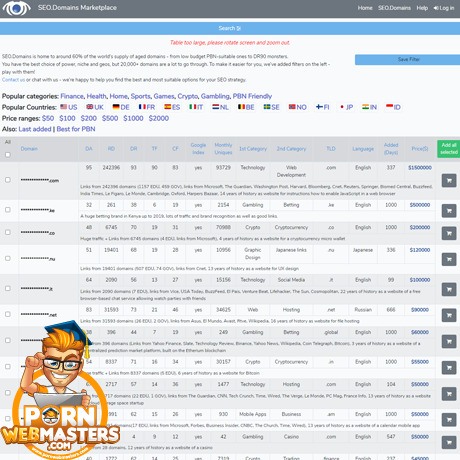Click the $1500000 price link
Image resolution: width=460 pixels, height=460 pixels.
pyautogui.click(x=420, y=168)
